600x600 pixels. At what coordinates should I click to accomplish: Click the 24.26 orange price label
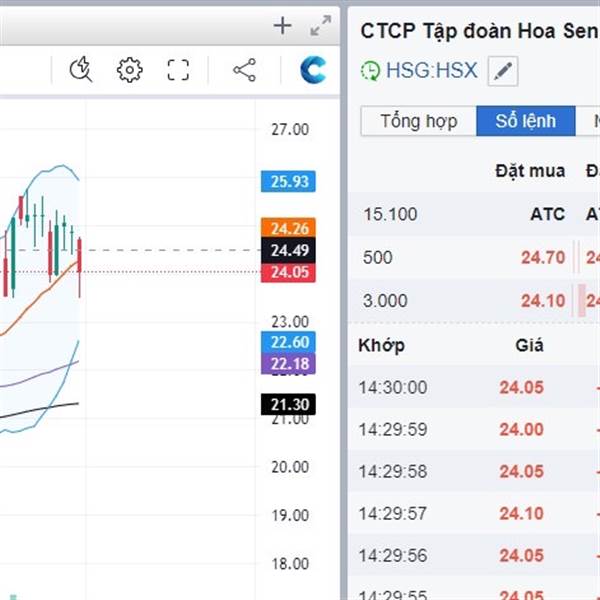(288, 228)
